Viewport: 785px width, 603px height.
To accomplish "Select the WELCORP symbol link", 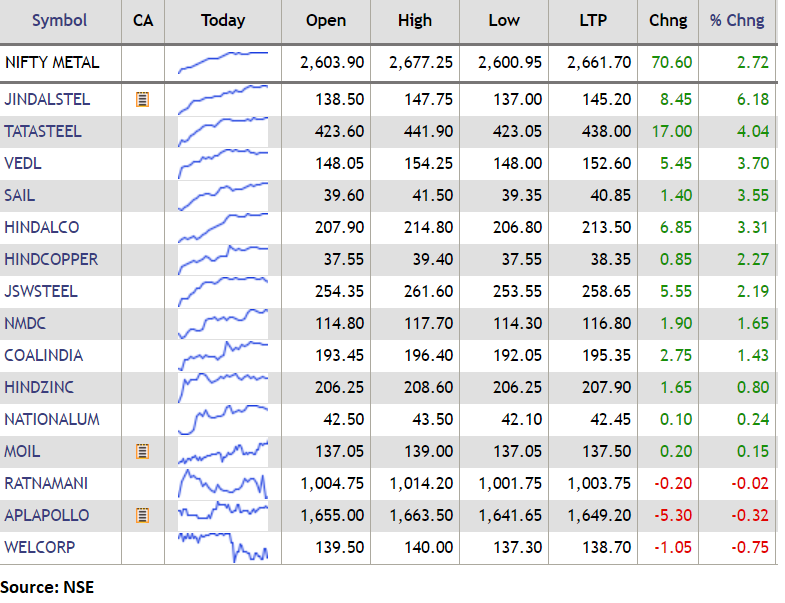I will [40, 547].
